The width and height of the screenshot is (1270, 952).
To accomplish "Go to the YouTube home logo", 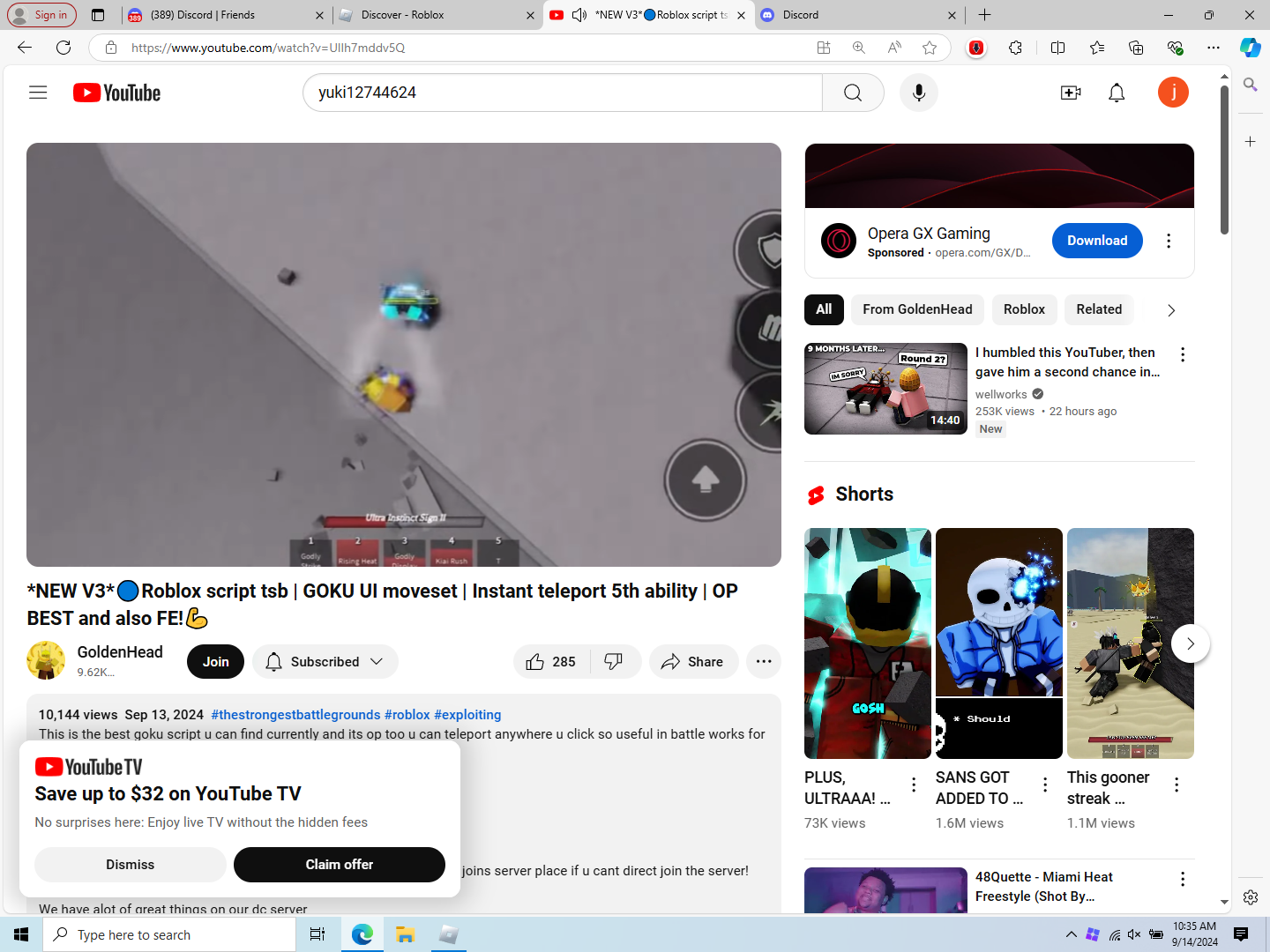I will coord(116,93).
